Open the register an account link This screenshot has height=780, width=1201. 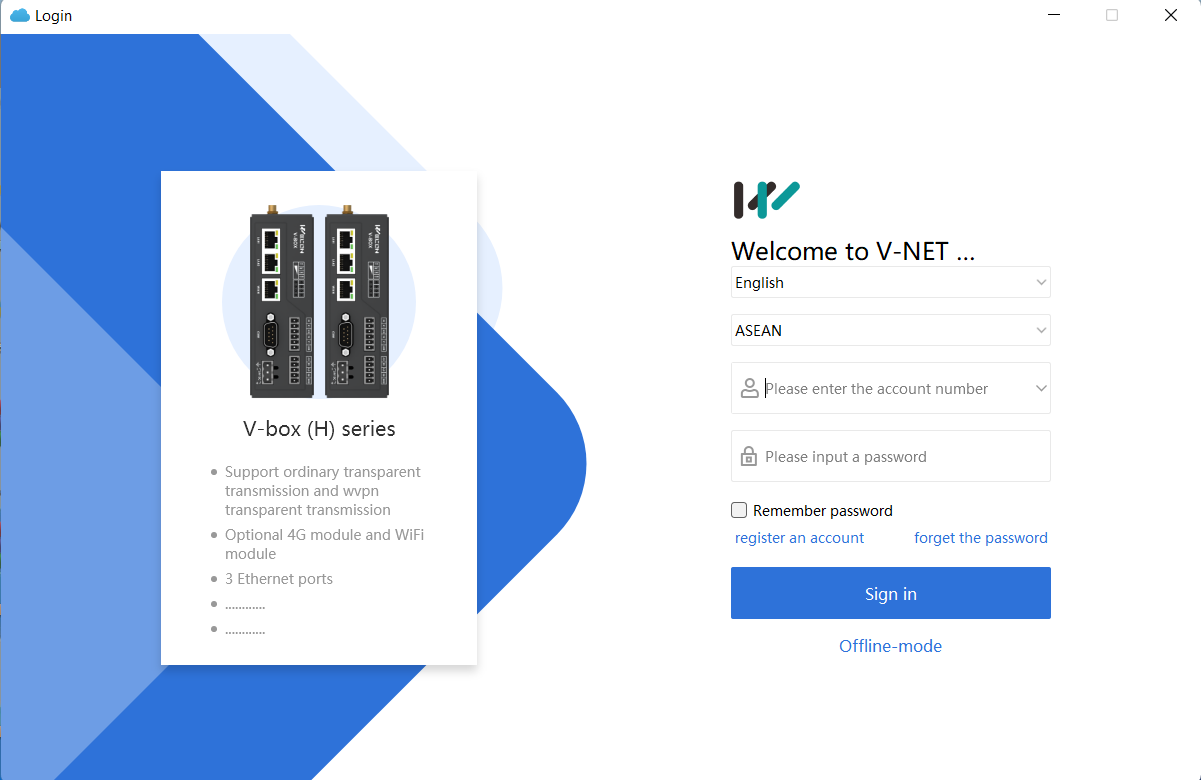point(799,538)
